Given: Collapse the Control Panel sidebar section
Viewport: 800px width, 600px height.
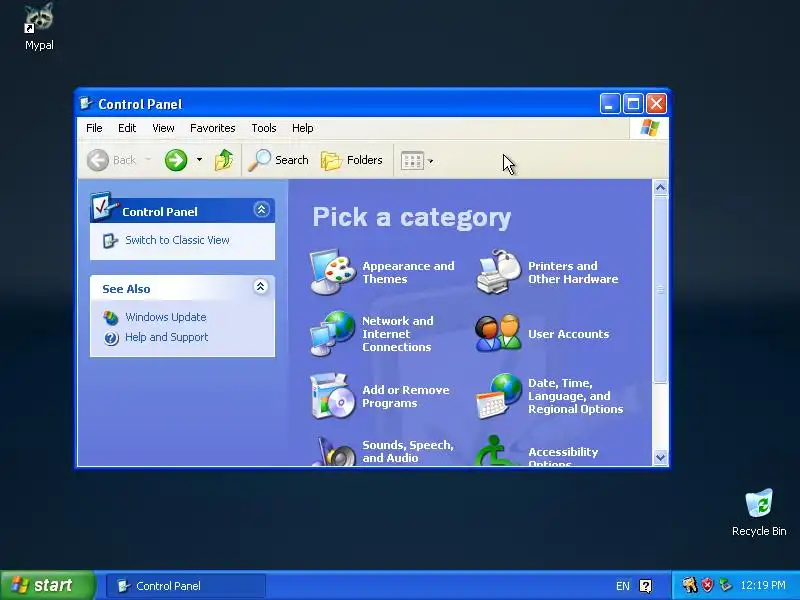Looking at the screenshot, I should (x=261, y=210).
